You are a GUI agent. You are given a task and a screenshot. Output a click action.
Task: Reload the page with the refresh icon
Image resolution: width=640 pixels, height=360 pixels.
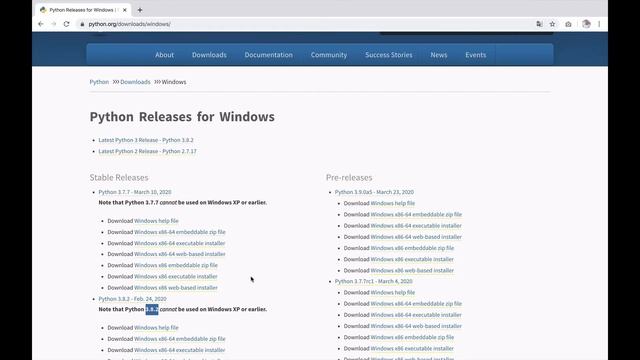coord(67,24)
